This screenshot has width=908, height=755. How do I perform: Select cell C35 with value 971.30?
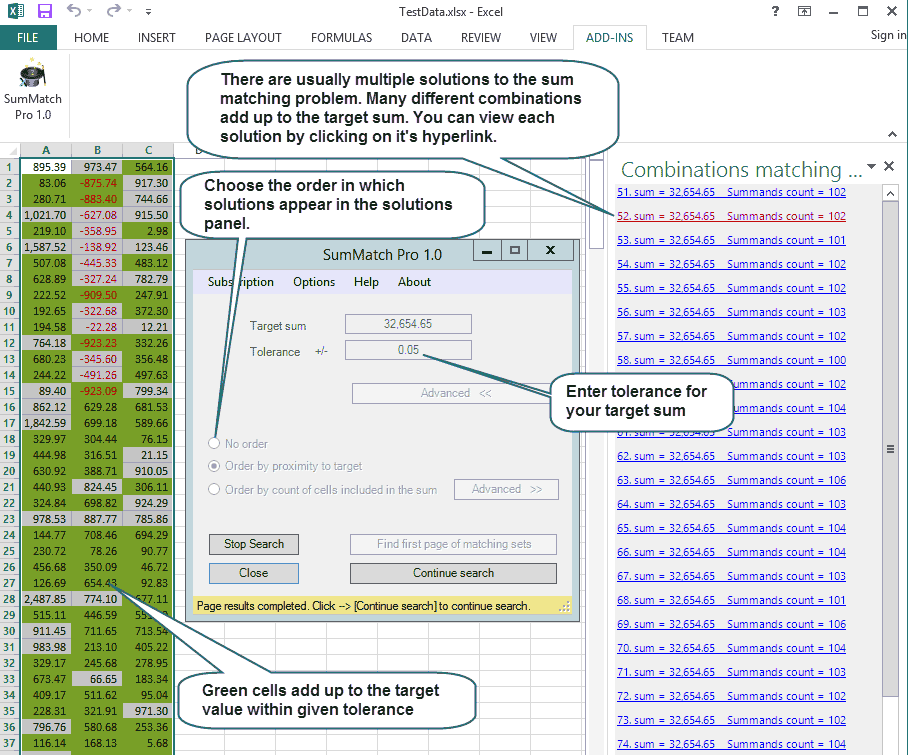[x=148, y=711]
